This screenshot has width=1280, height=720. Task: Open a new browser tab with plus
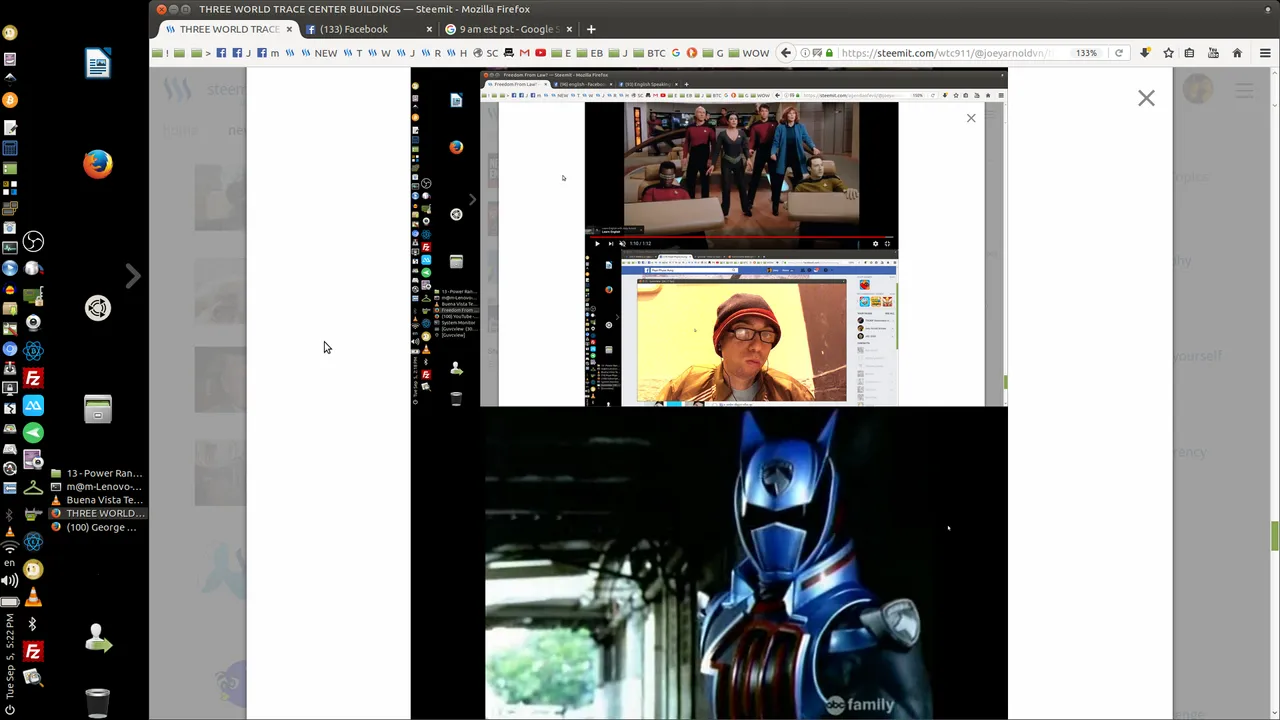point(590,29)
